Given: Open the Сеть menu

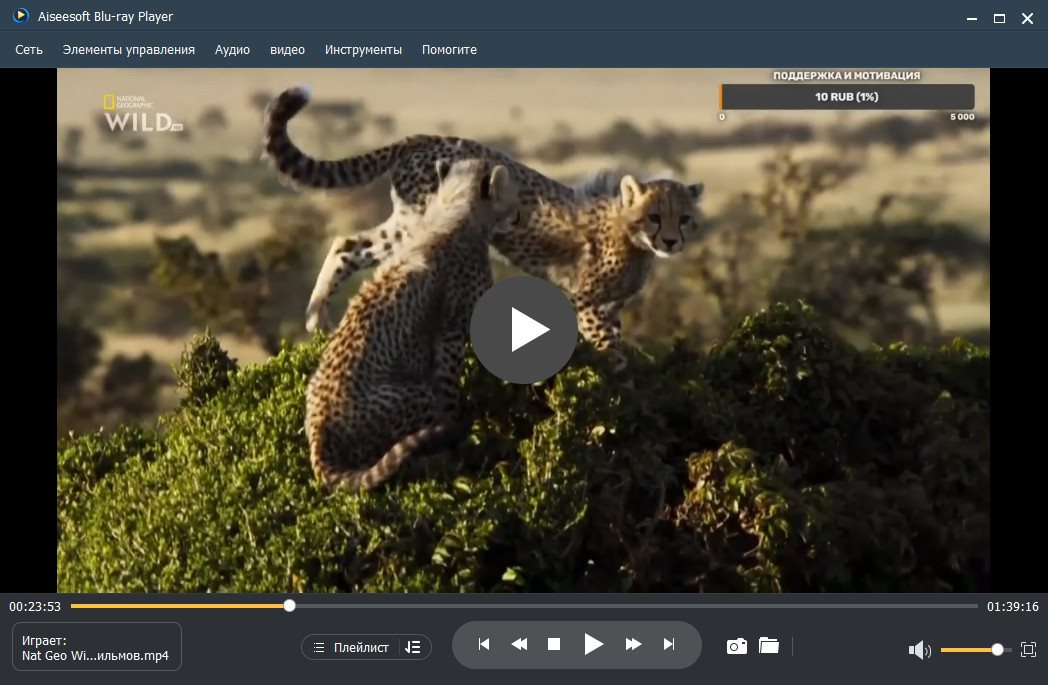Looking at the screenshot, I should (x=29, y=49).
